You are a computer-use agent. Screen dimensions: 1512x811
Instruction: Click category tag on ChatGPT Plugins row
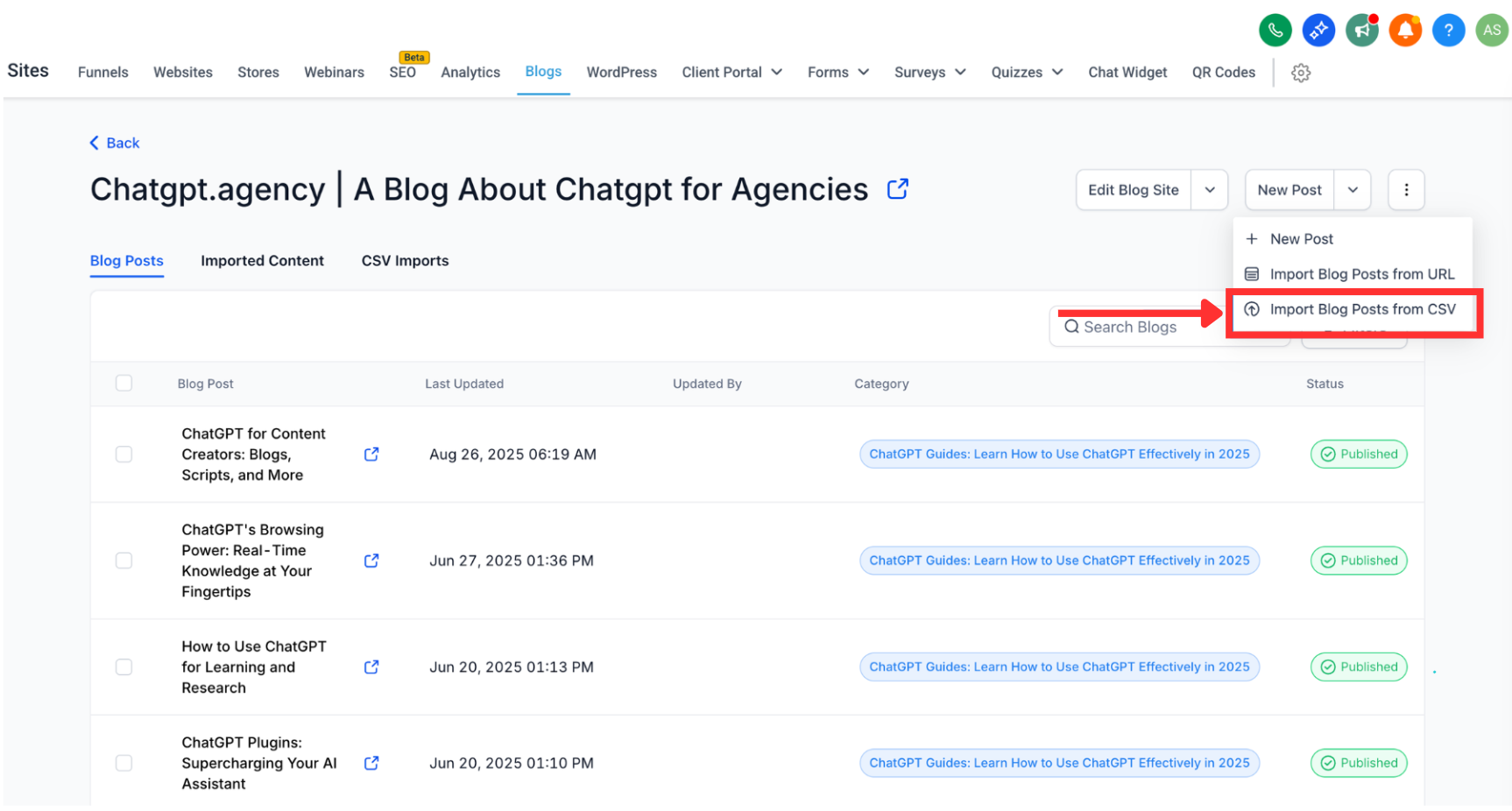(x=1059, y=764)
